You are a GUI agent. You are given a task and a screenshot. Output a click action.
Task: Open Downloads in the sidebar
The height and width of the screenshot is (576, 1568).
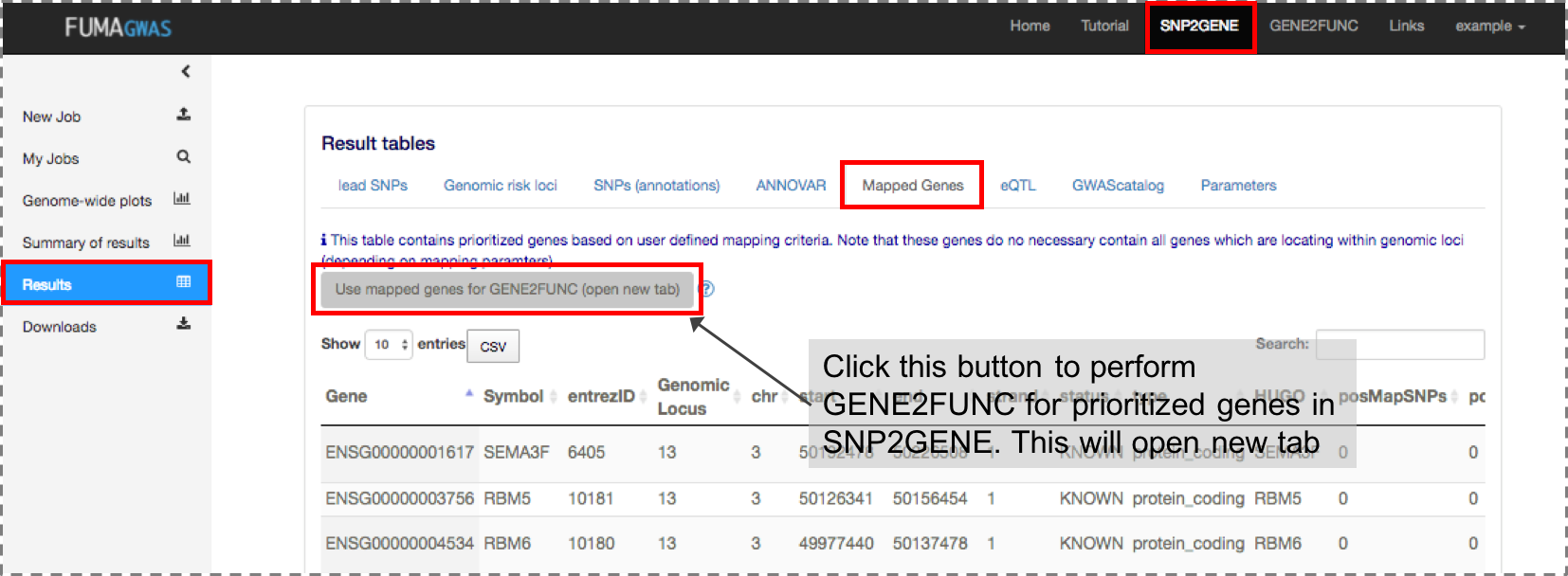(60, 327)
